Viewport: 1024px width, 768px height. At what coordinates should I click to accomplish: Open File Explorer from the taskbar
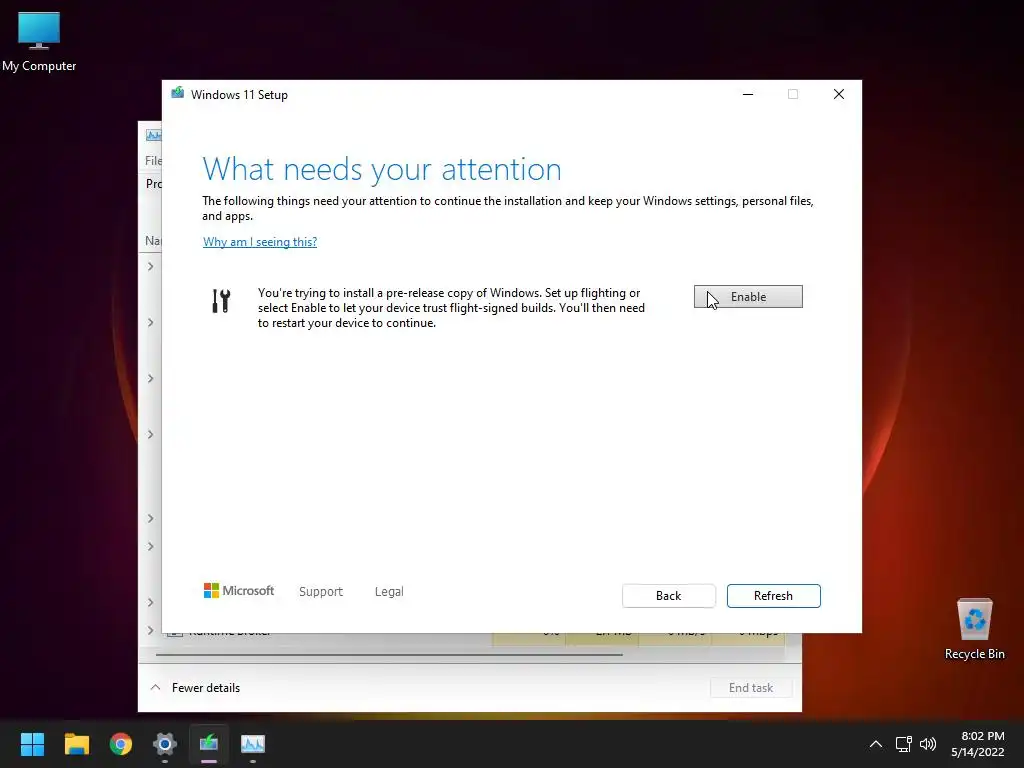tap(76, 744)
